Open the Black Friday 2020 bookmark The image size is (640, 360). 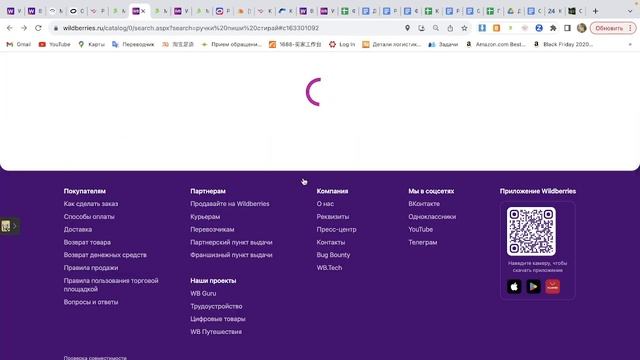point(564,44)
